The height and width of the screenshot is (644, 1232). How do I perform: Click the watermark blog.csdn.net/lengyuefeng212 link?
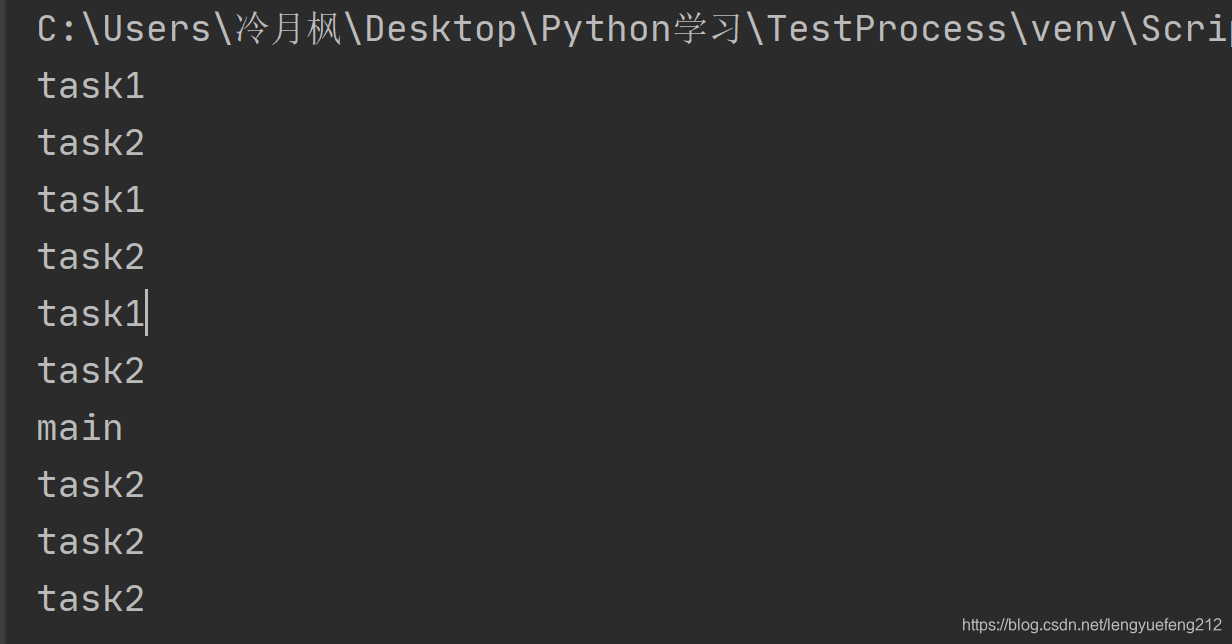click(1092, 625)
